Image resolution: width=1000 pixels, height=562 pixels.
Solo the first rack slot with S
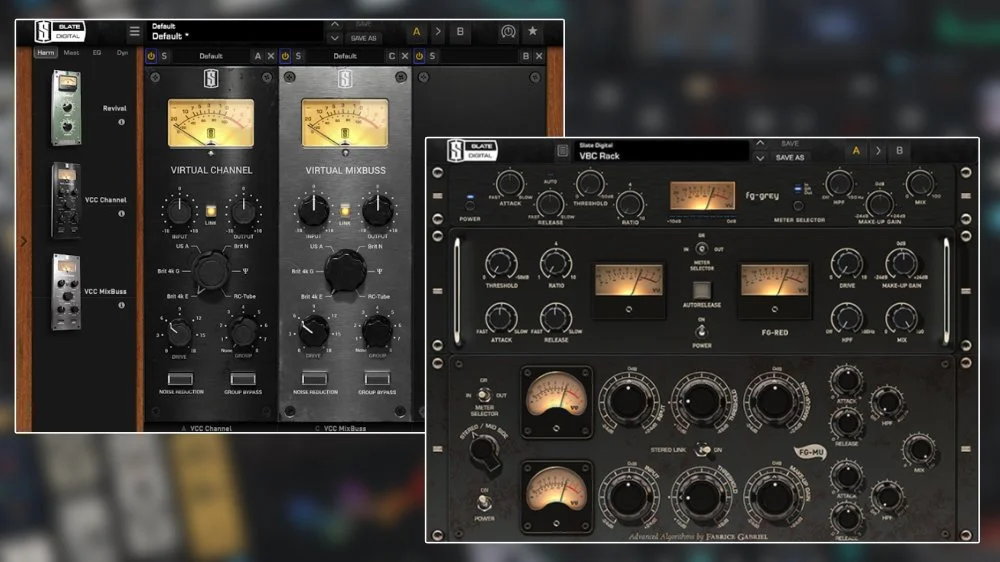tap(165, 56)
